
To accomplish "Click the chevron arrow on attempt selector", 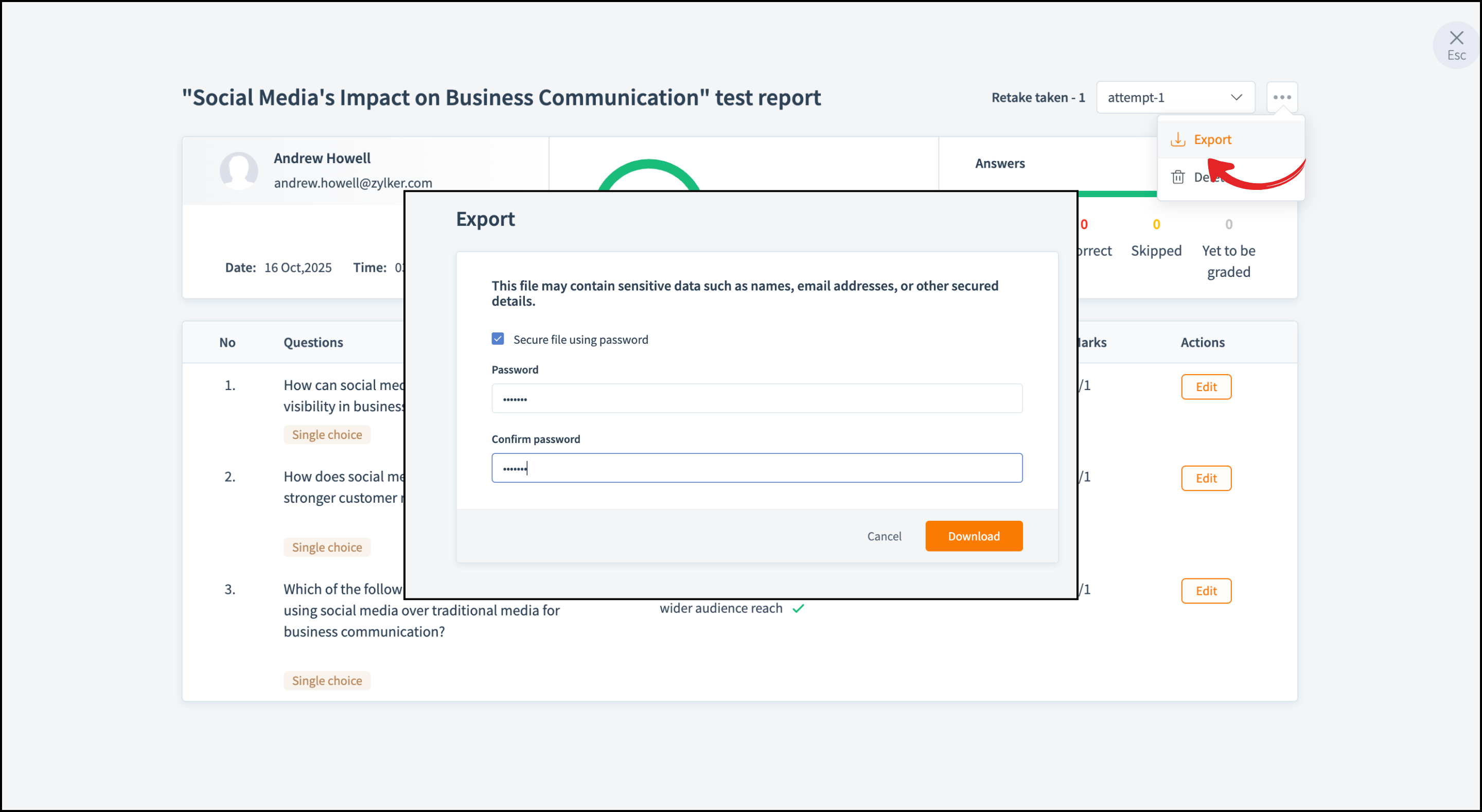I will pyautogui.click(x=1236, y=97).
